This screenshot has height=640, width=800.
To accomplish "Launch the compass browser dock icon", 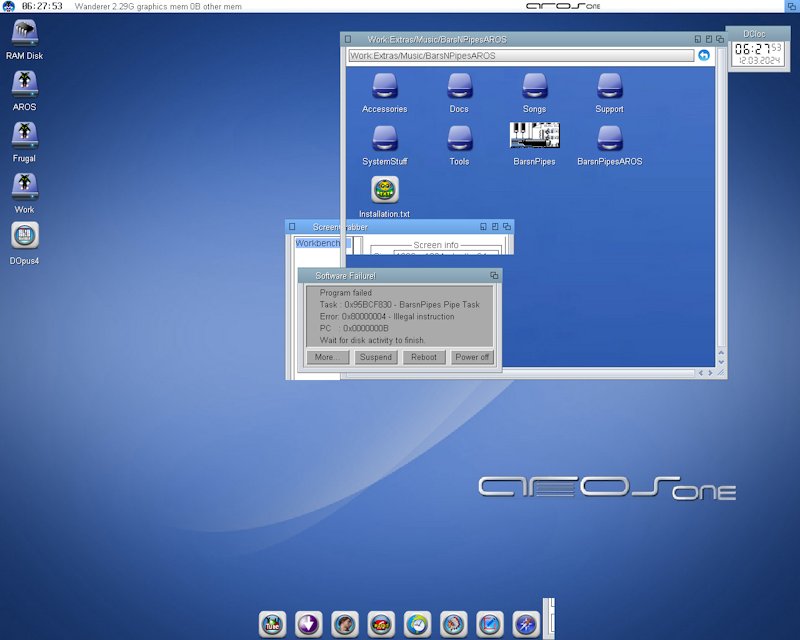I will (x=526, y=624).
